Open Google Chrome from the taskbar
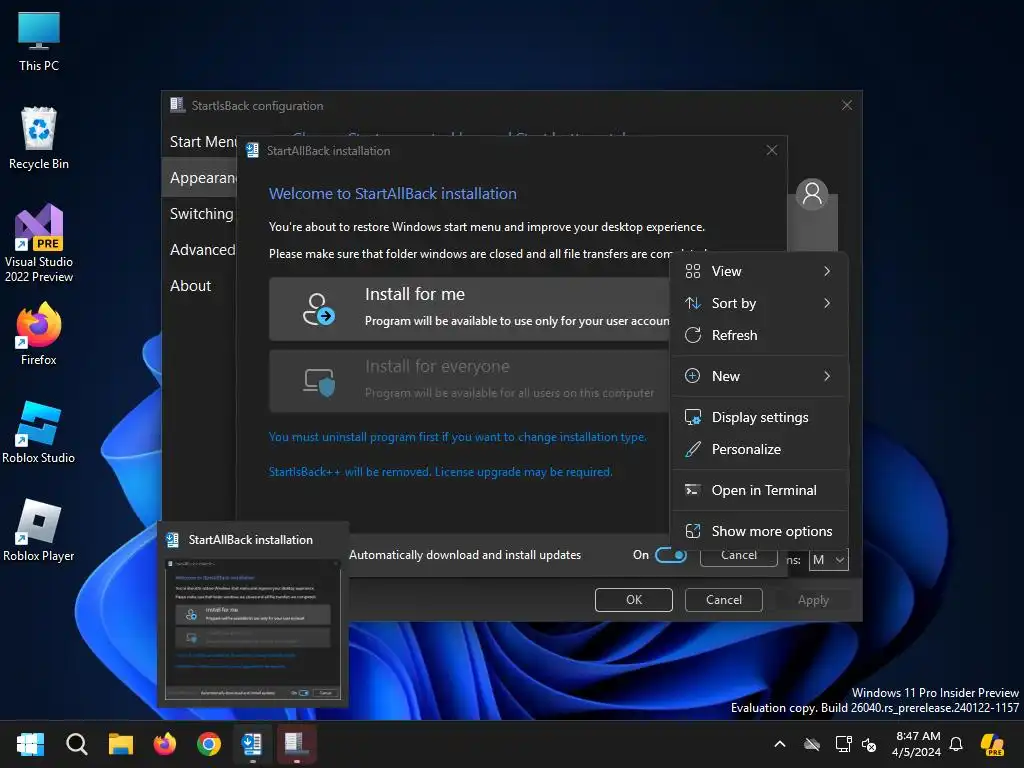 coord(208,744)
